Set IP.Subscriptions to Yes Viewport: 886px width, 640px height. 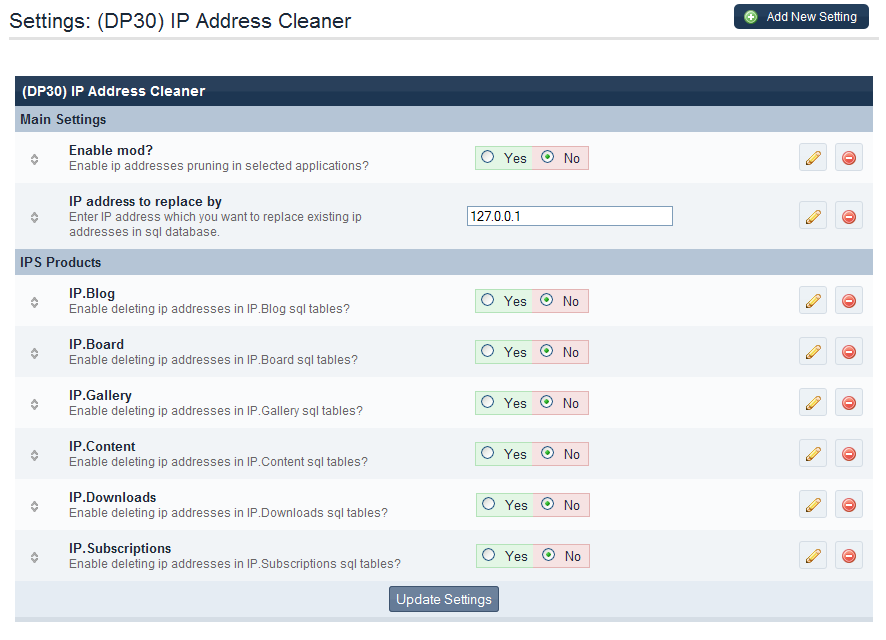[x=488, y=555]
